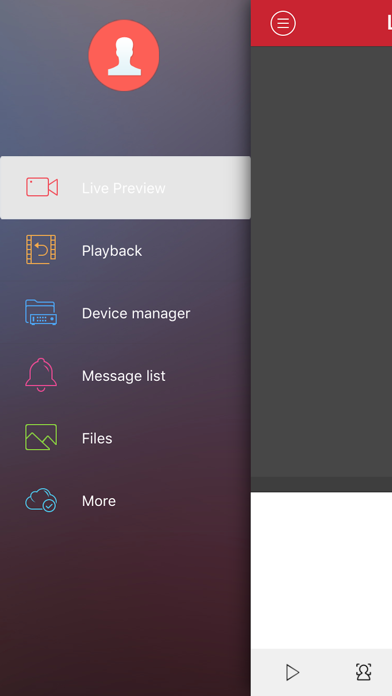The image size is (392, 696).
Task: Select the dark video preview pane
Action: coord(321,262)
